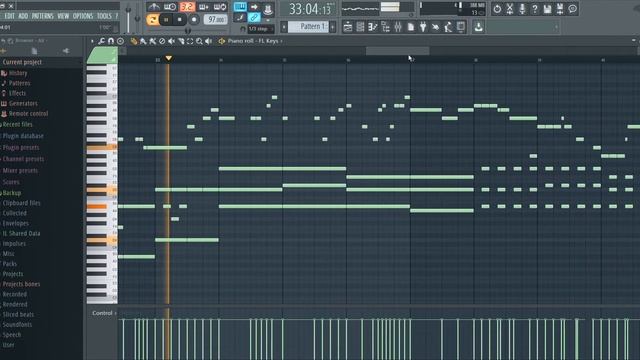Toggle overdub blend recording

coord(203,7)
